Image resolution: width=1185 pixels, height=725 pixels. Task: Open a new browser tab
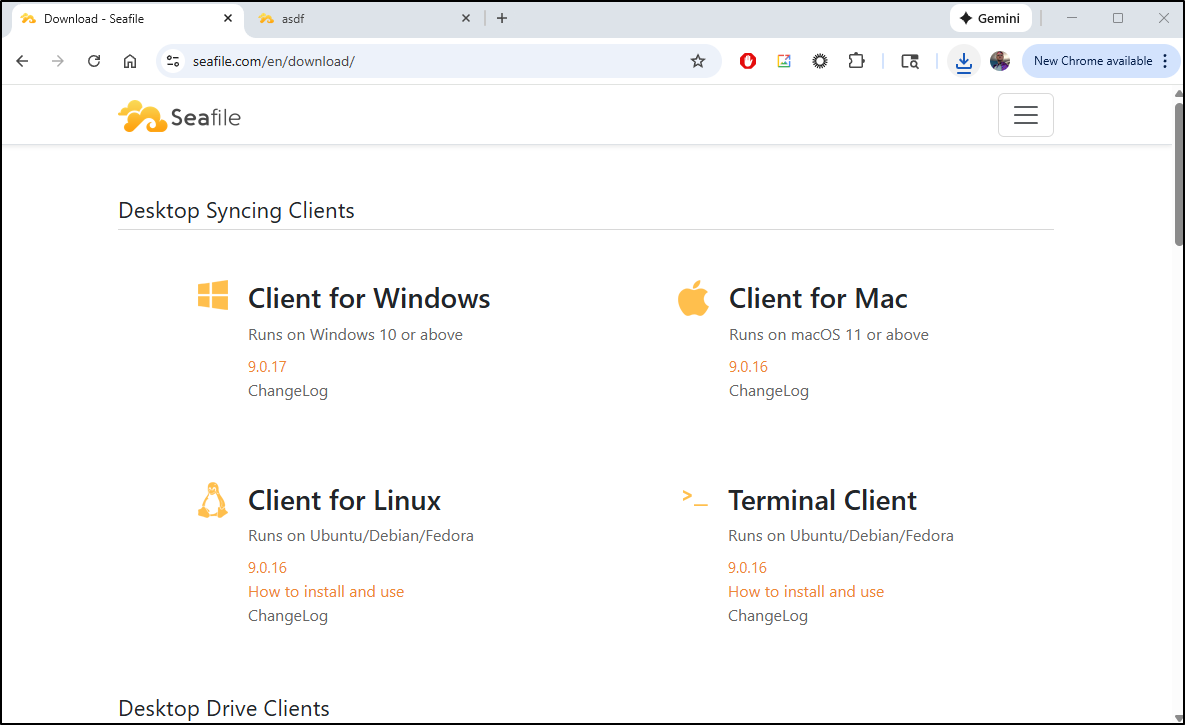tap(502, 18)
